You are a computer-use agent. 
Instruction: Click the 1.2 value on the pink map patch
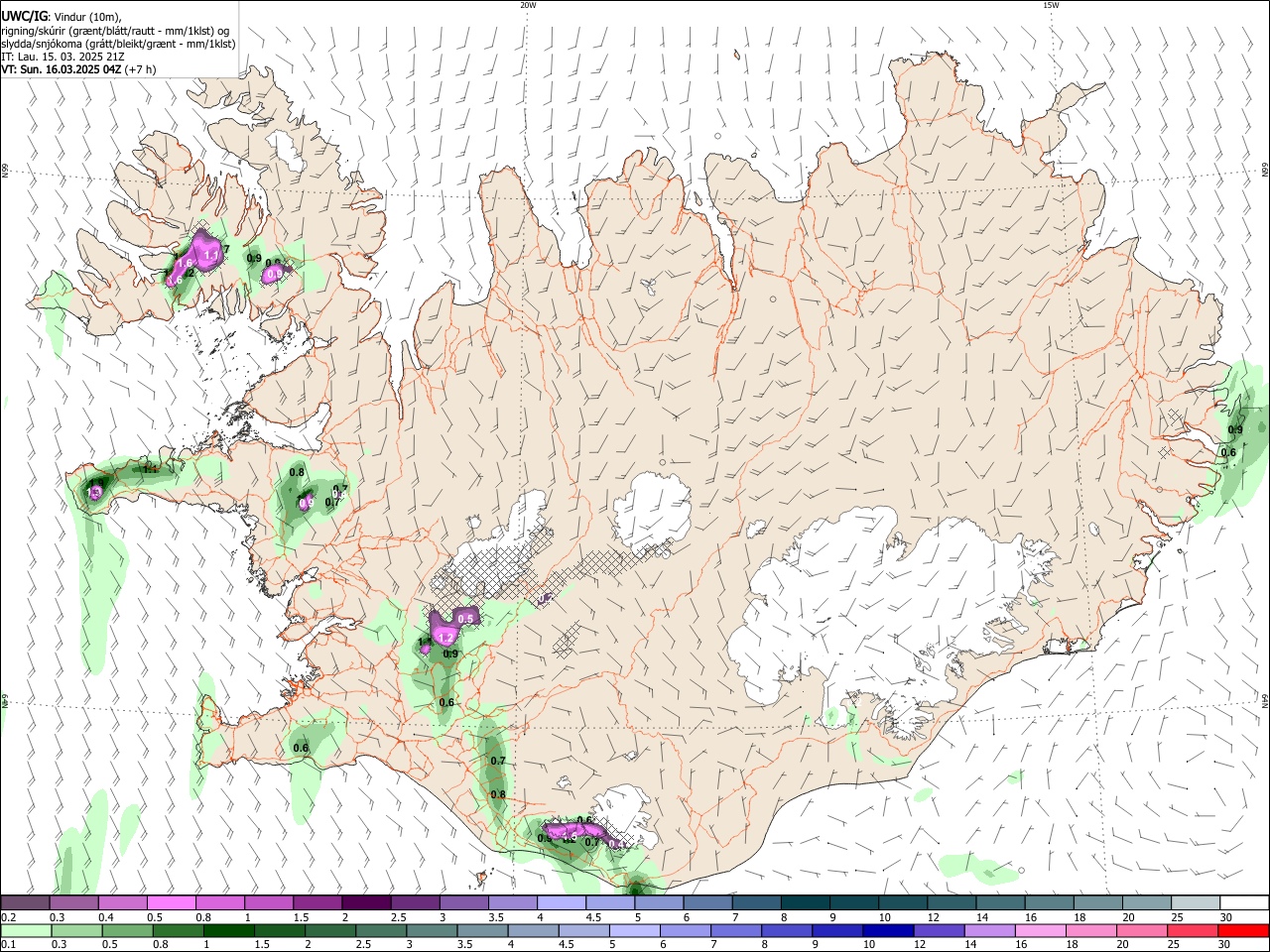pos(445,638)
